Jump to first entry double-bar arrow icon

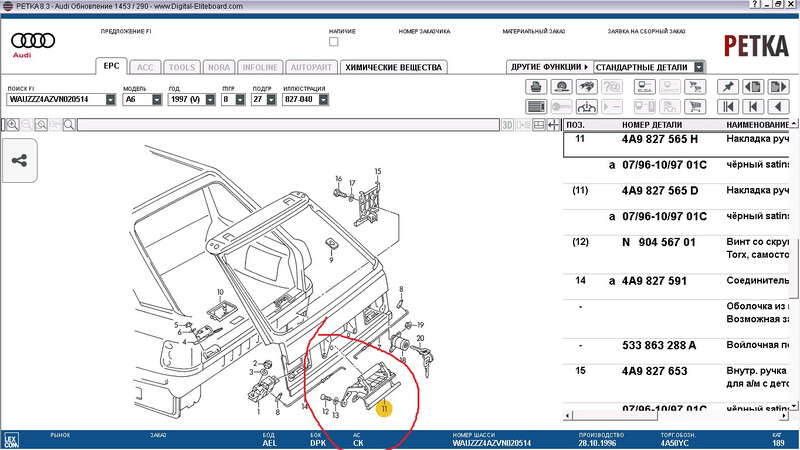[x=728, y=107]
